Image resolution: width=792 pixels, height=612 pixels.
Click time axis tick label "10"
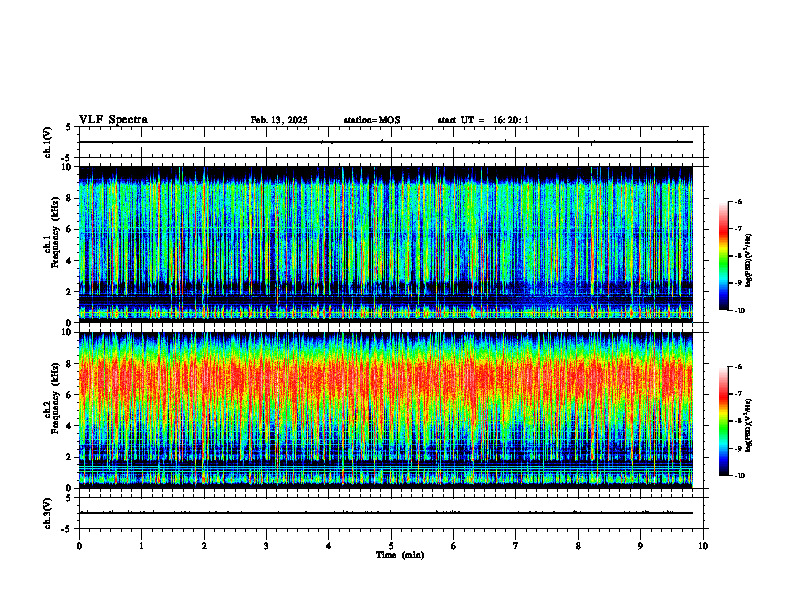tap(703, 546)
